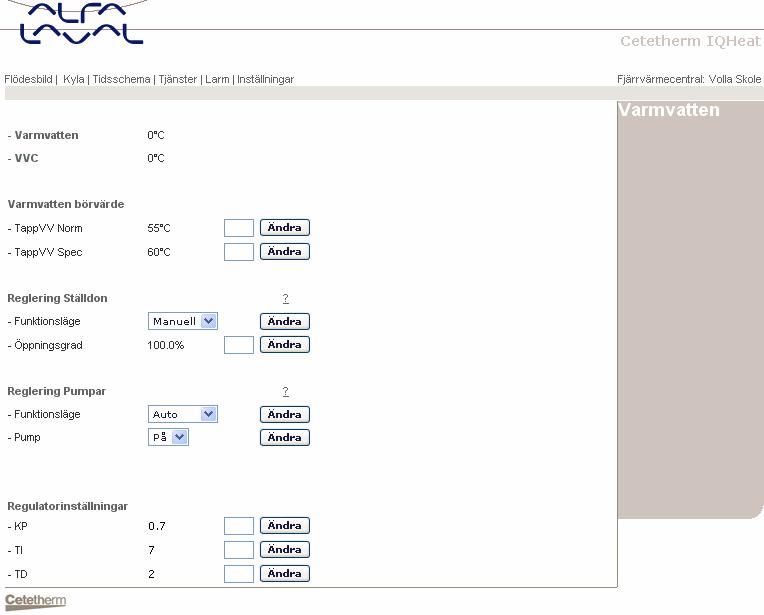Viewport: 764px width, 615px height.
Task: Click the KP value 0.7
Action: click(x=157, y=526)
